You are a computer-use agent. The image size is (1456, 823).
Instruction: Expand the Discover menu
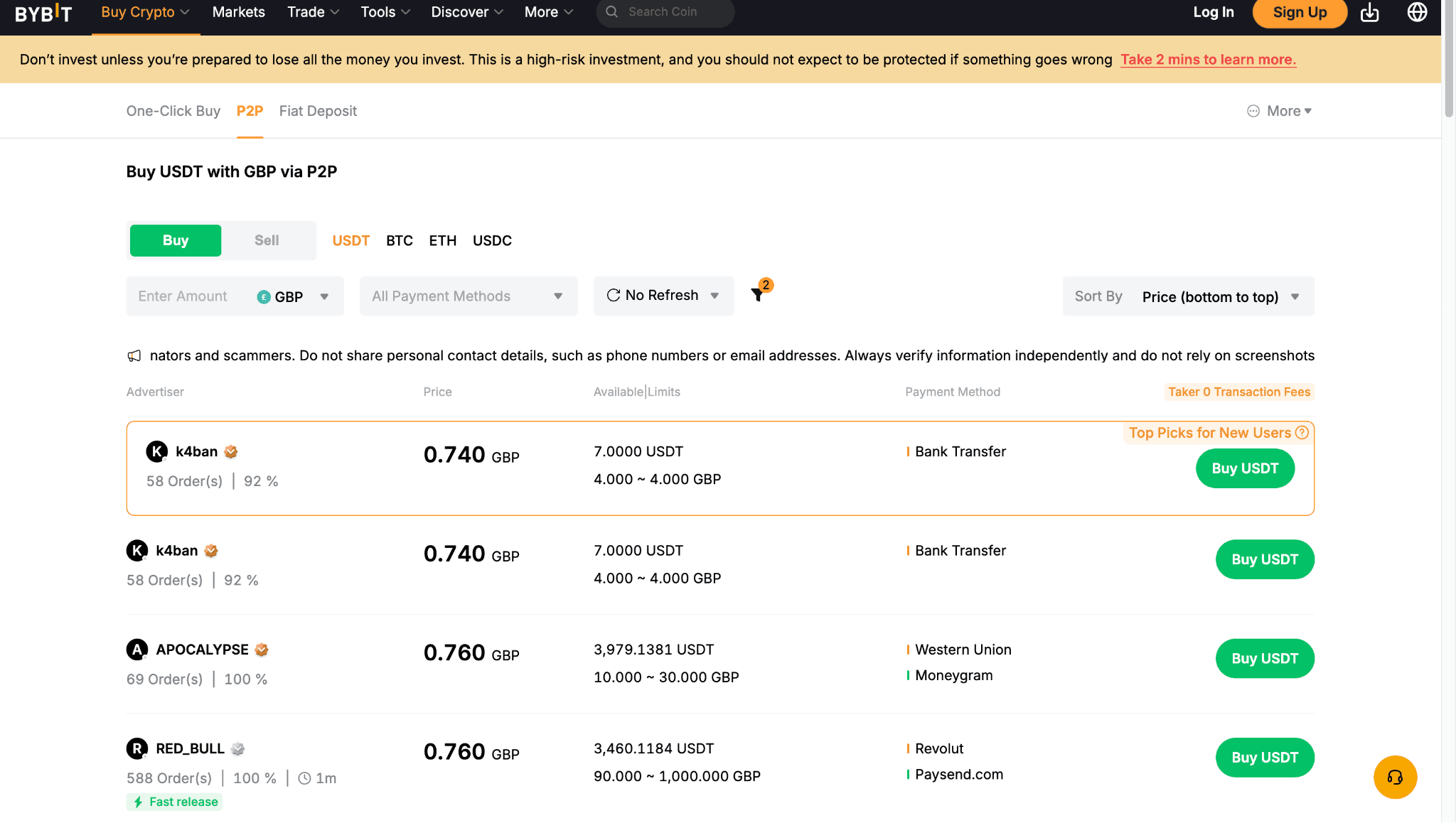(x=467, y=12)
